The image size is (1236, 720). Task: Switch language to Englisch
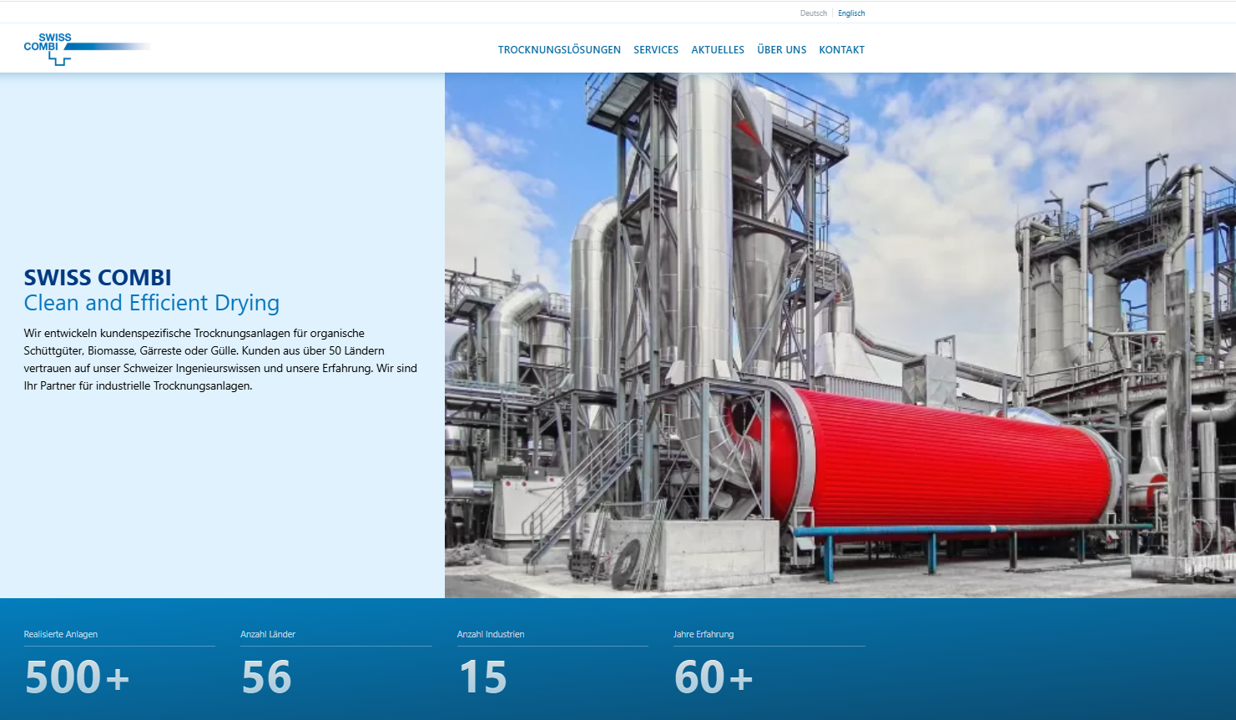click(851, 13)
